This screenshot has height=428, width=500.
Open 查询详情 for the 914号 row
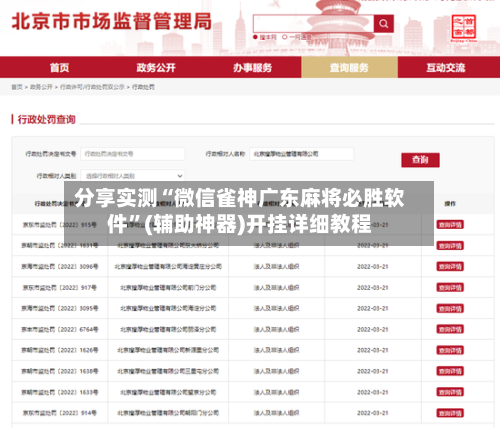[x=450, y=413]
